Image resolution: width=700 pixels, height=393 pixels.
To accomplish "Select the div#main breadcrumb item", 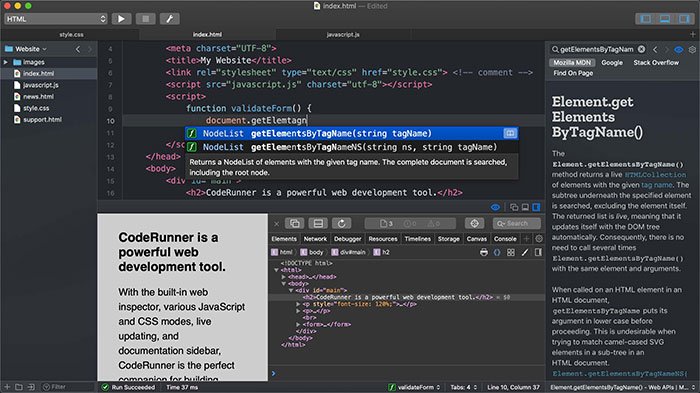I will pos(348,252).
